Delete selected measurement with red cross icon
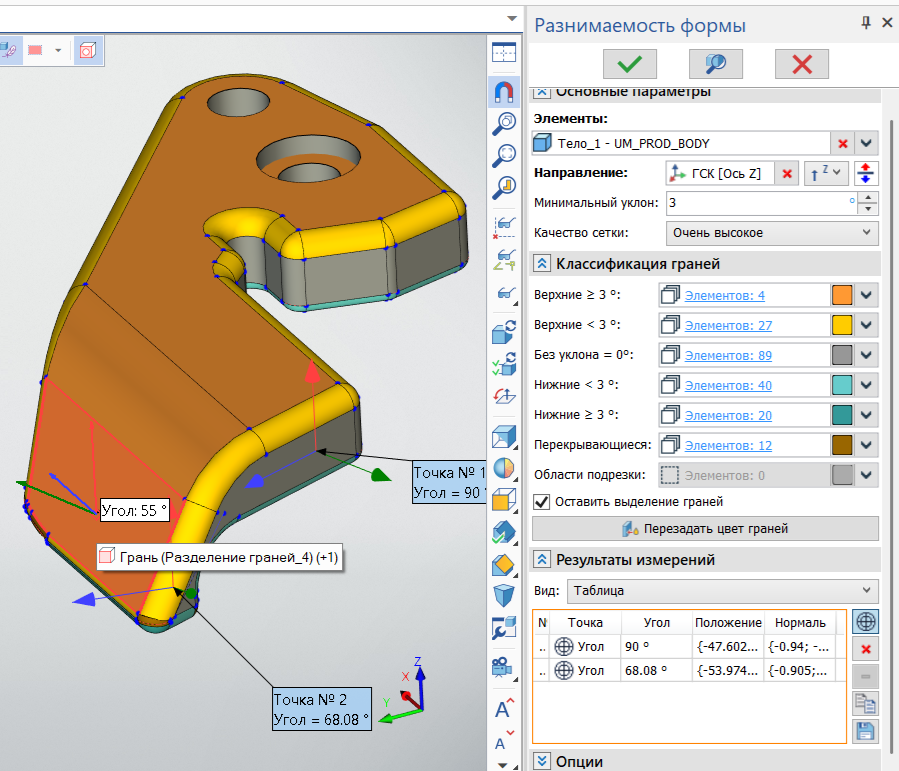 (866, 650)
